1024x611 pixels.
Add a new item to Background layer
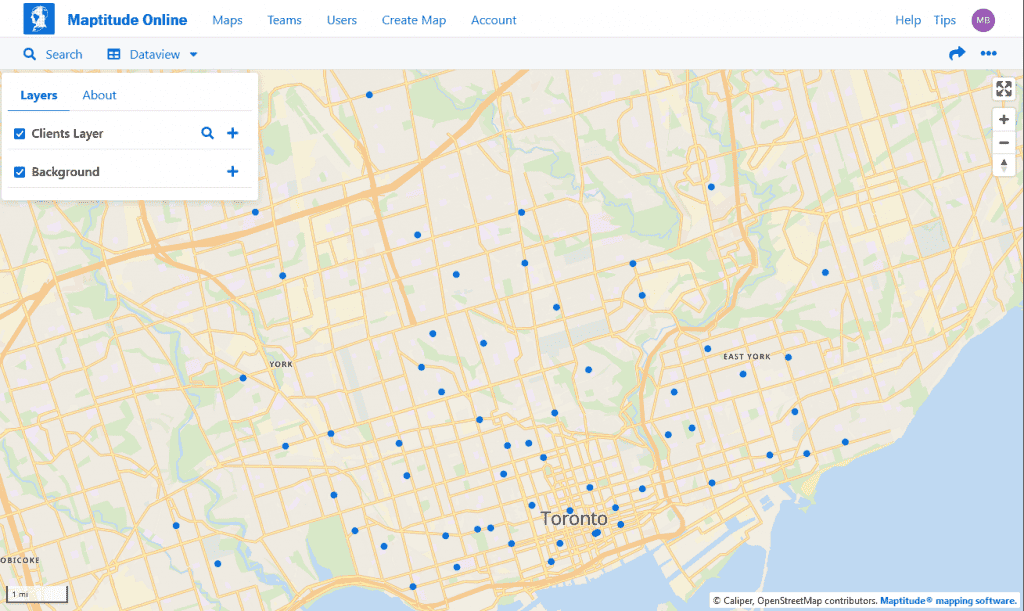point(233,171)
